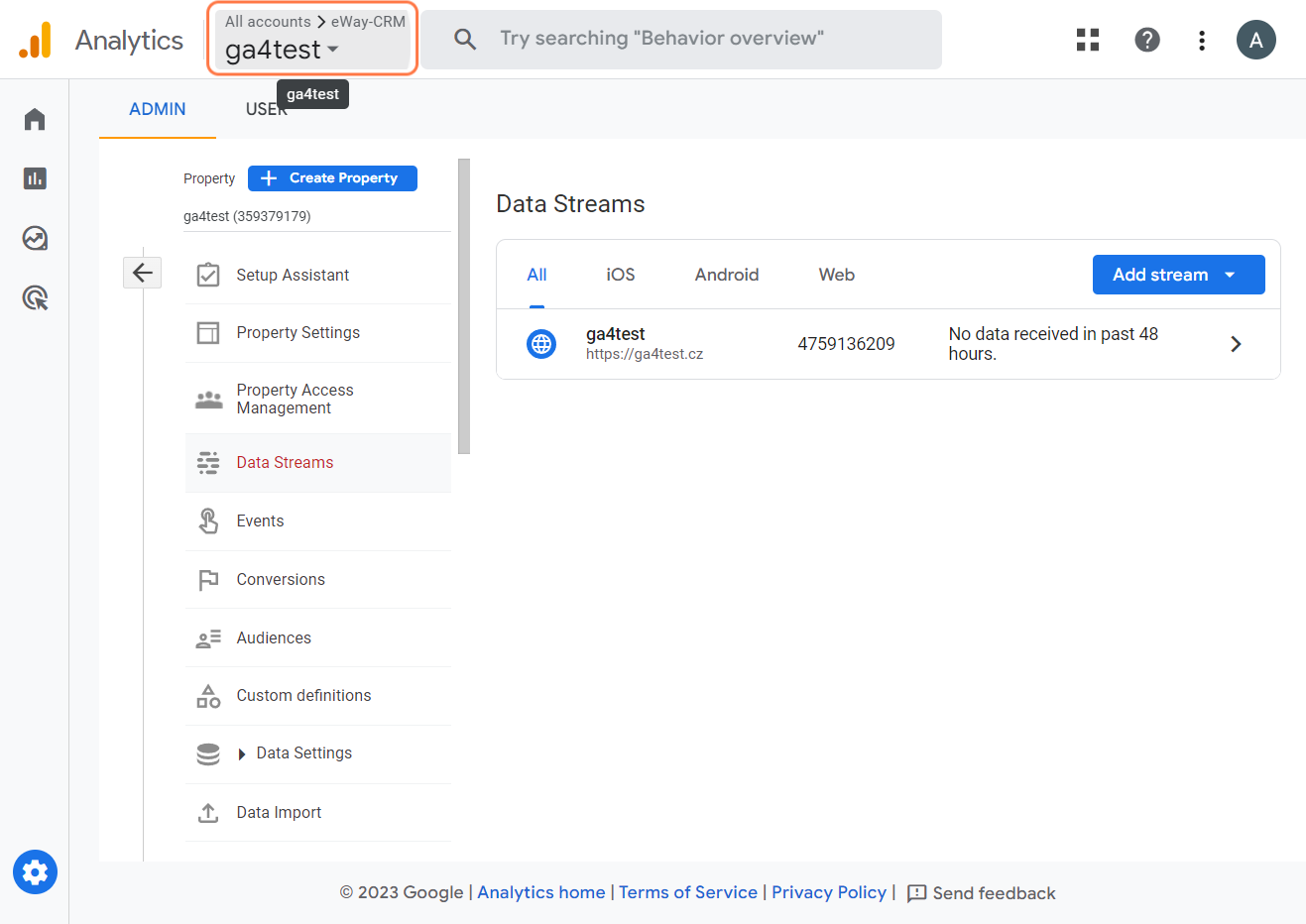Click the Audiences person-list icon
This screenshot has width=1306, height=924.
(208, 639)
